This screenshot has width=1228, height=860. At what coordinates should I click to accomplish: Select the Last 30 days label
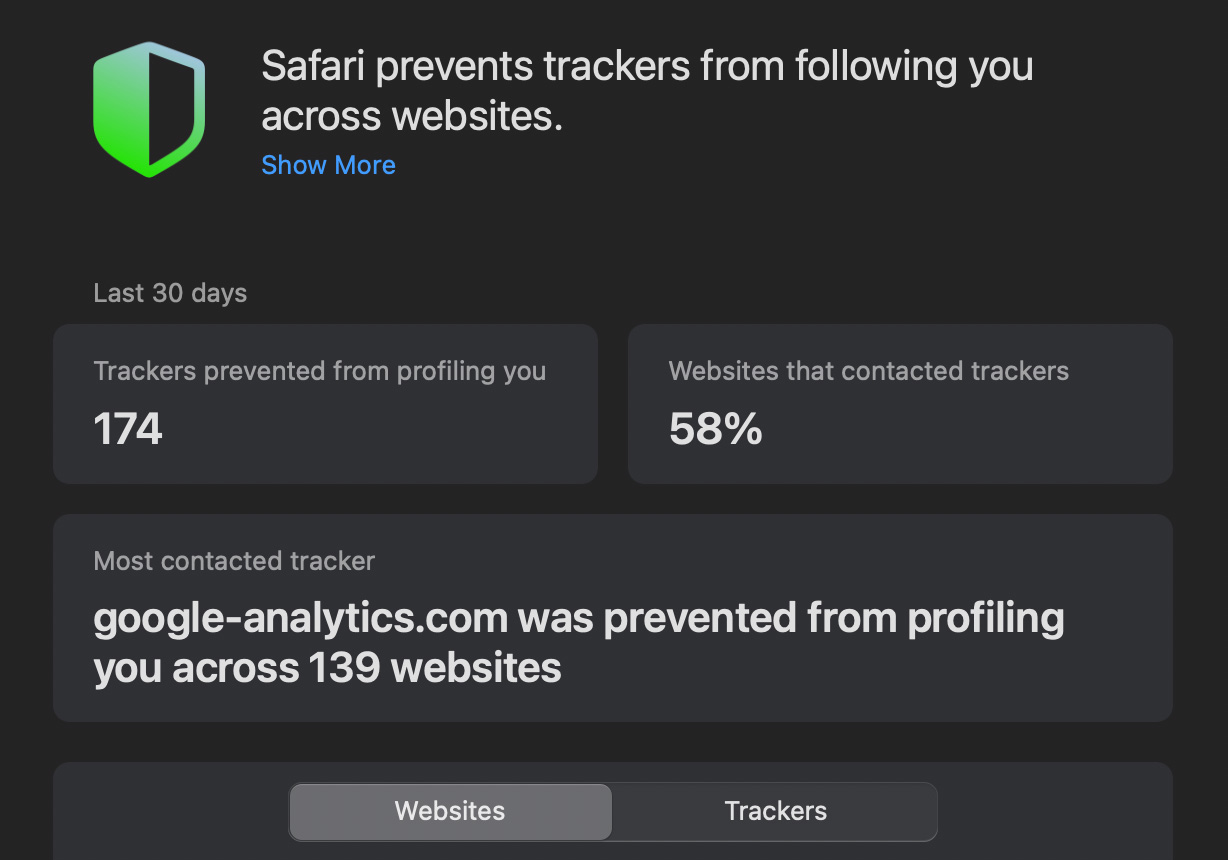pos(170,293)
